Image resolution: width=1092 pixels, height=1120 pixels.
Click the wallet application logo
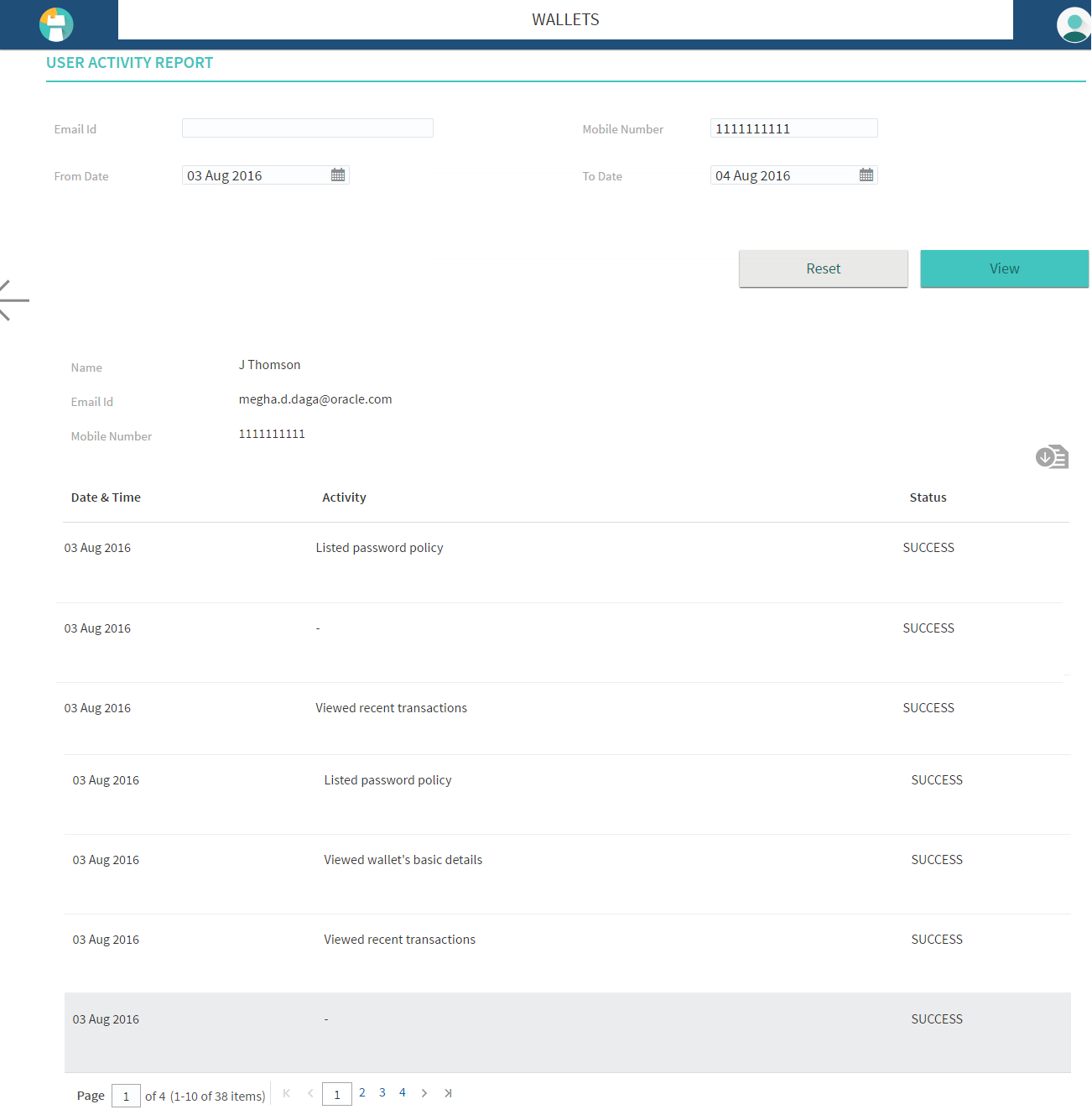(x=55, y=24)
